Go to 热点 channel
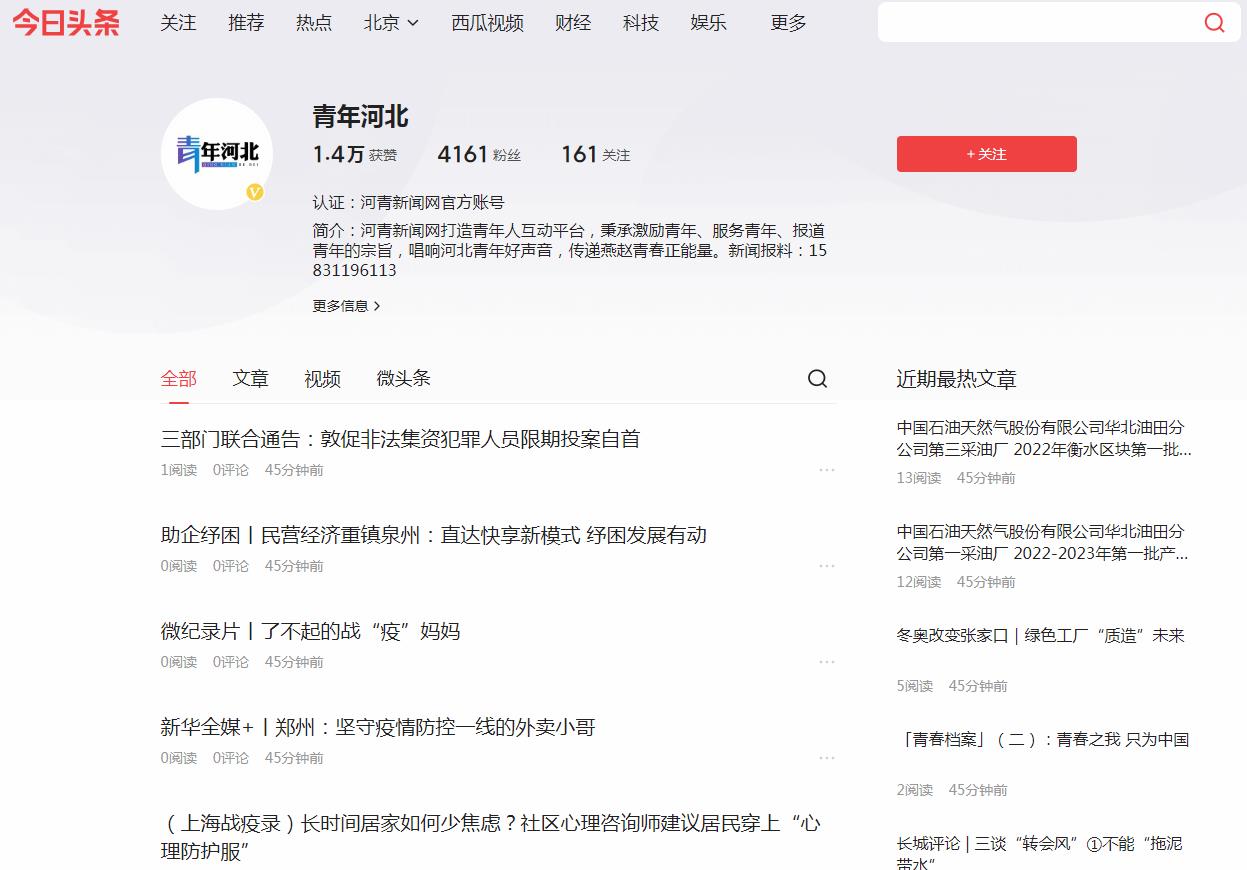This screenshot has height=870, width=1247. tap(314, 23)
